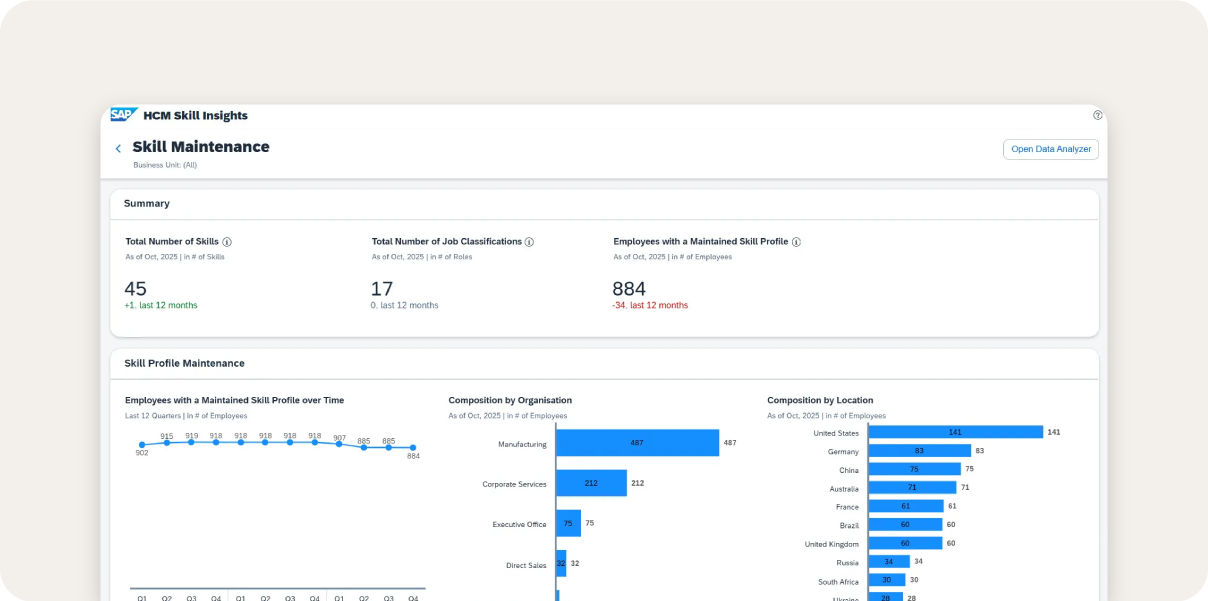Click the final line chart point labeled 884
The image size is (1208, 601).
point(413,448)
